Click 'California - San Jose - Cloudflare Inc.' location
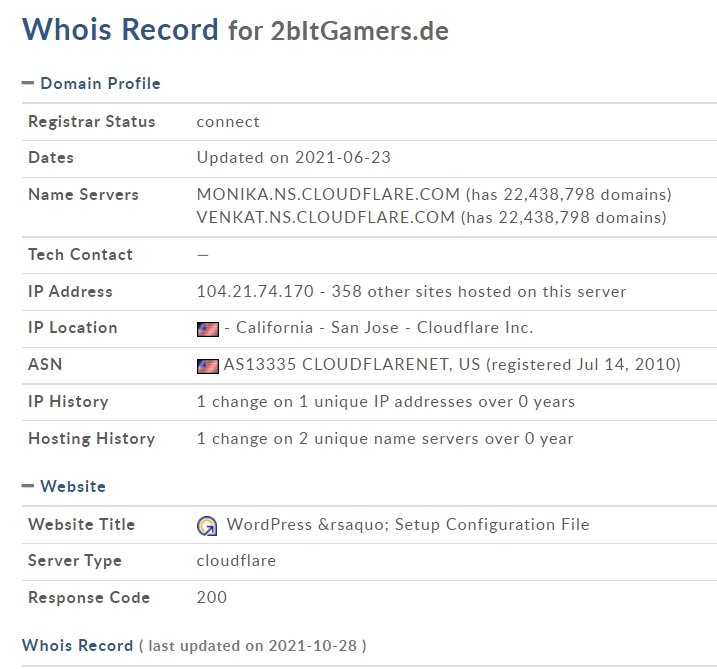The image size is (717, 669). tap(385, 327)
